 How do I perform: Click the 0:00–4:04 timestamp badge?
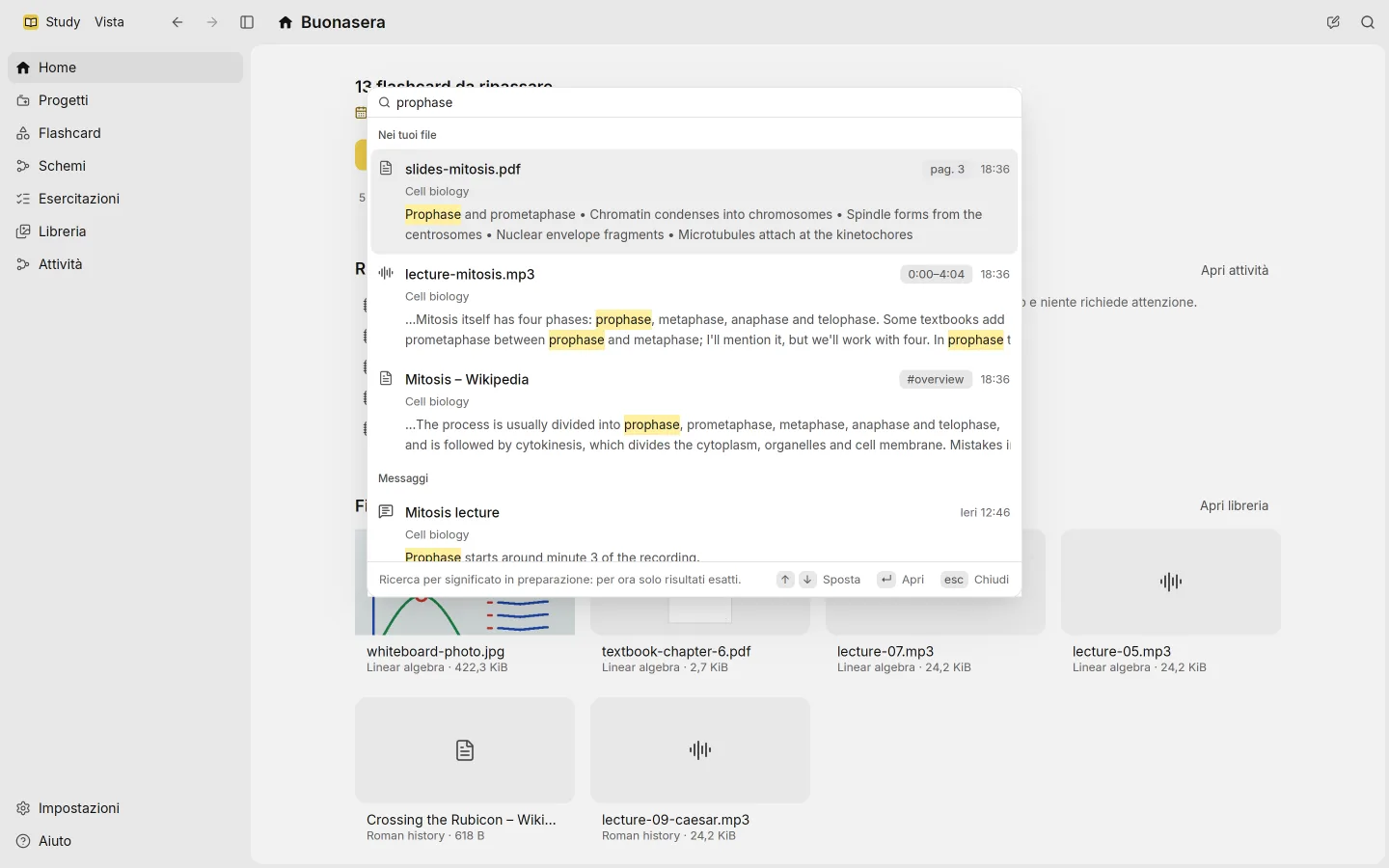tap(936, 274)
